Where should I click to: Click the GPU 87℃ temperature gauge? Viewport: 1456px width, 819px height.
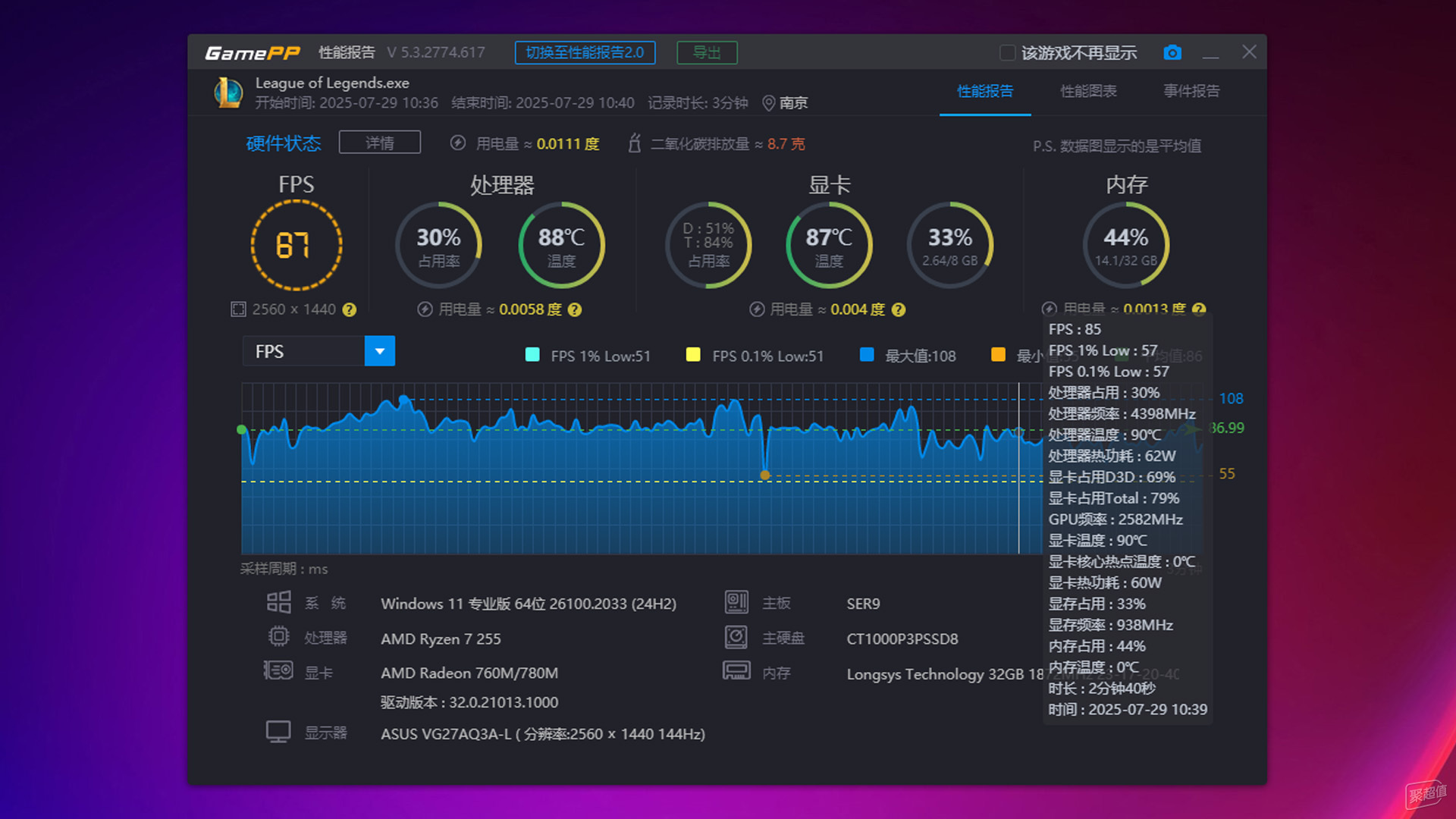point(829,245)
